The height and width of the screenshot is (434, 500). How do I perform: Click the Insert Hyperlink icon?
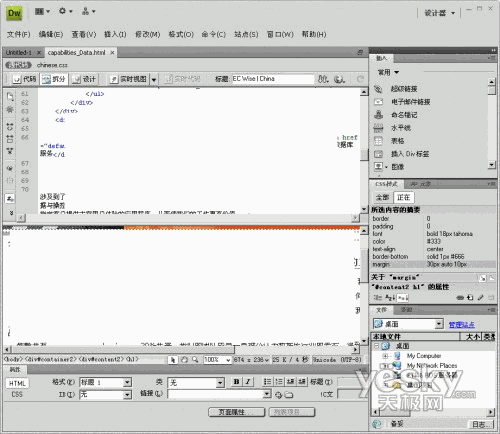pyautogui.click(x=378, y=89)
